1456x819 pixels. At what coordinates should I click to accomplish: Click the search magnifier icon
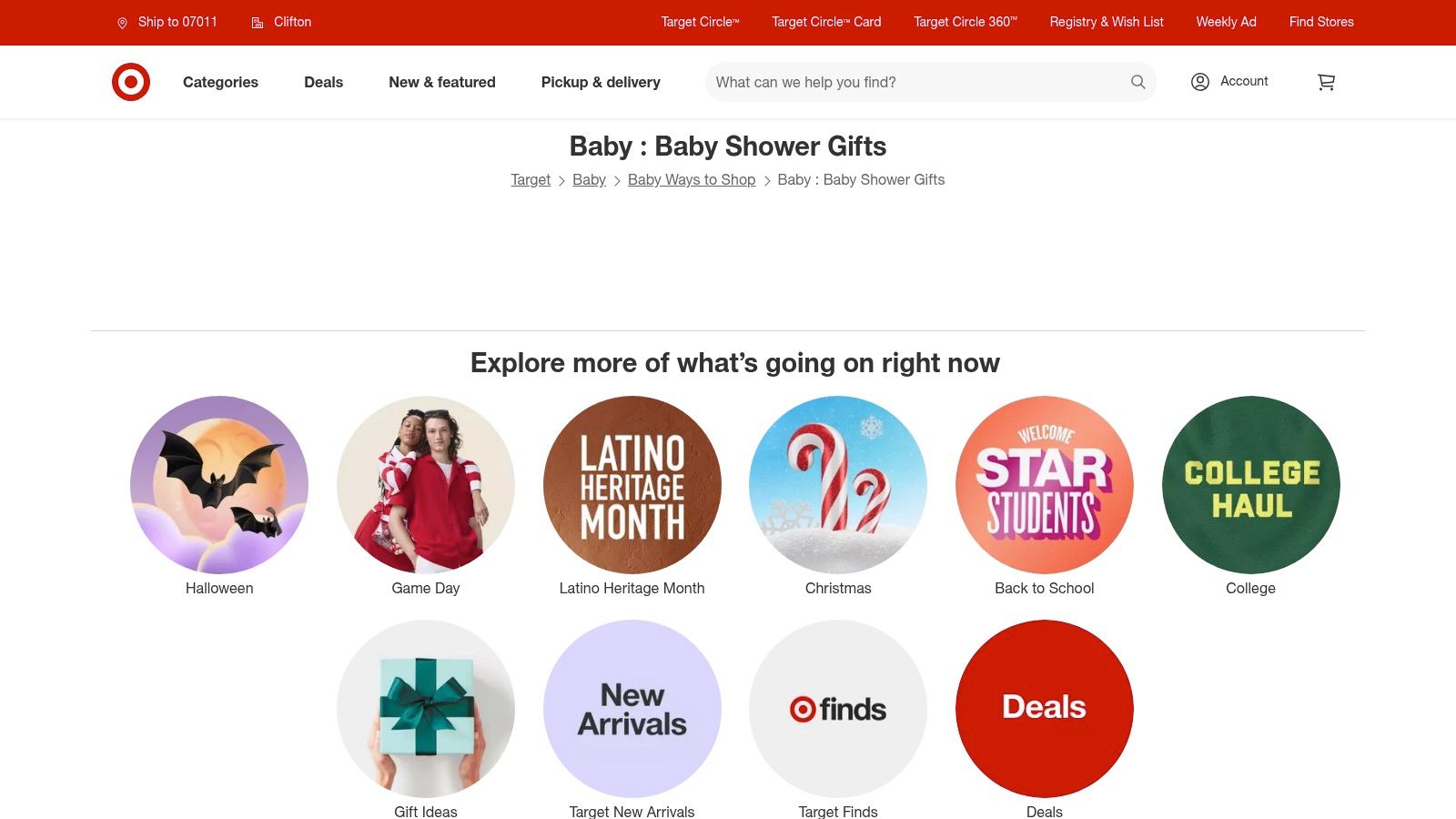(1137, 82)
